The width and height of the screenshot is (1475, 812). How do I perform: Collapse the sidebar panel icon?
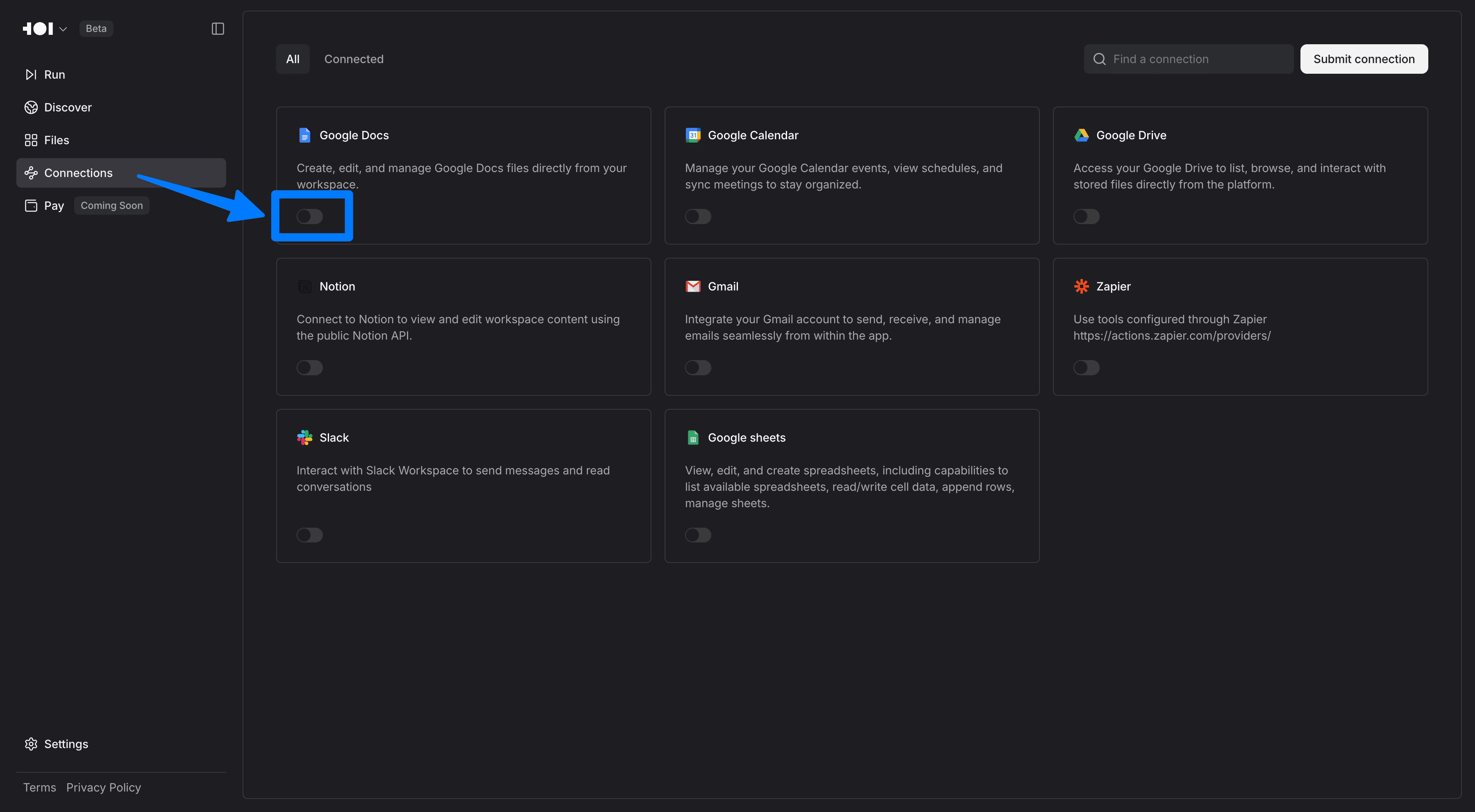(218, 29)
